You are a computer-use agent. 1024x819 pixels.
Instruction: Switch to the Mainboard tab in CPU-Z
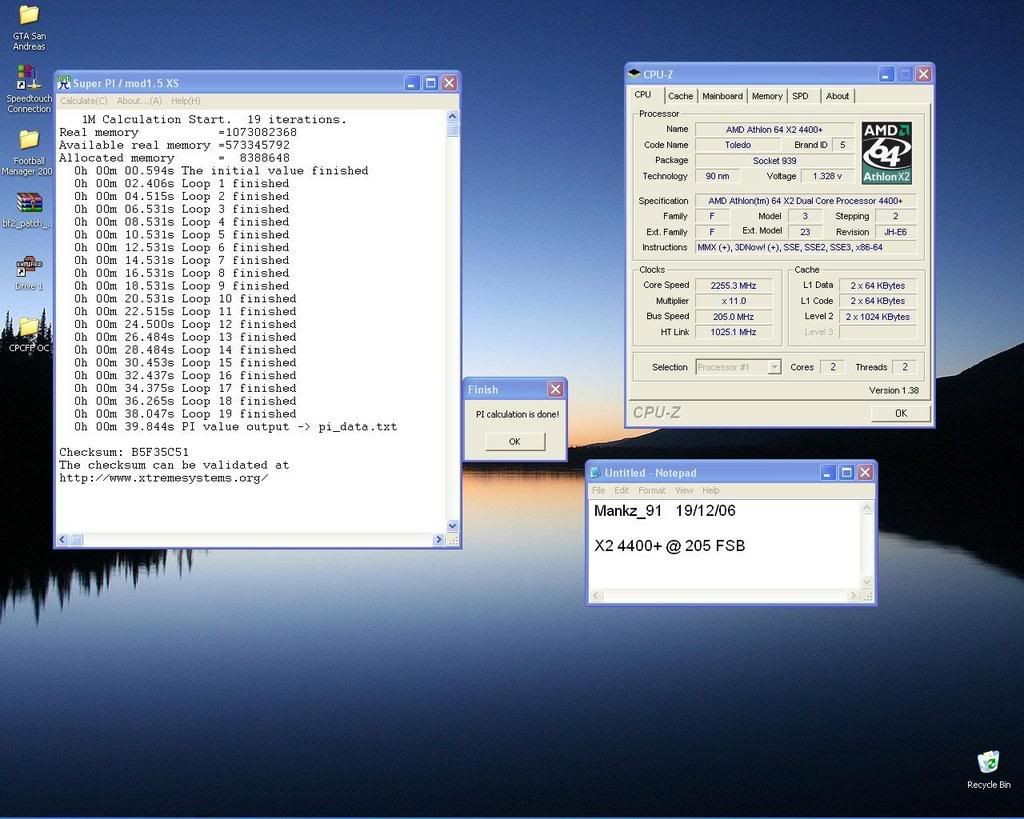722,96
